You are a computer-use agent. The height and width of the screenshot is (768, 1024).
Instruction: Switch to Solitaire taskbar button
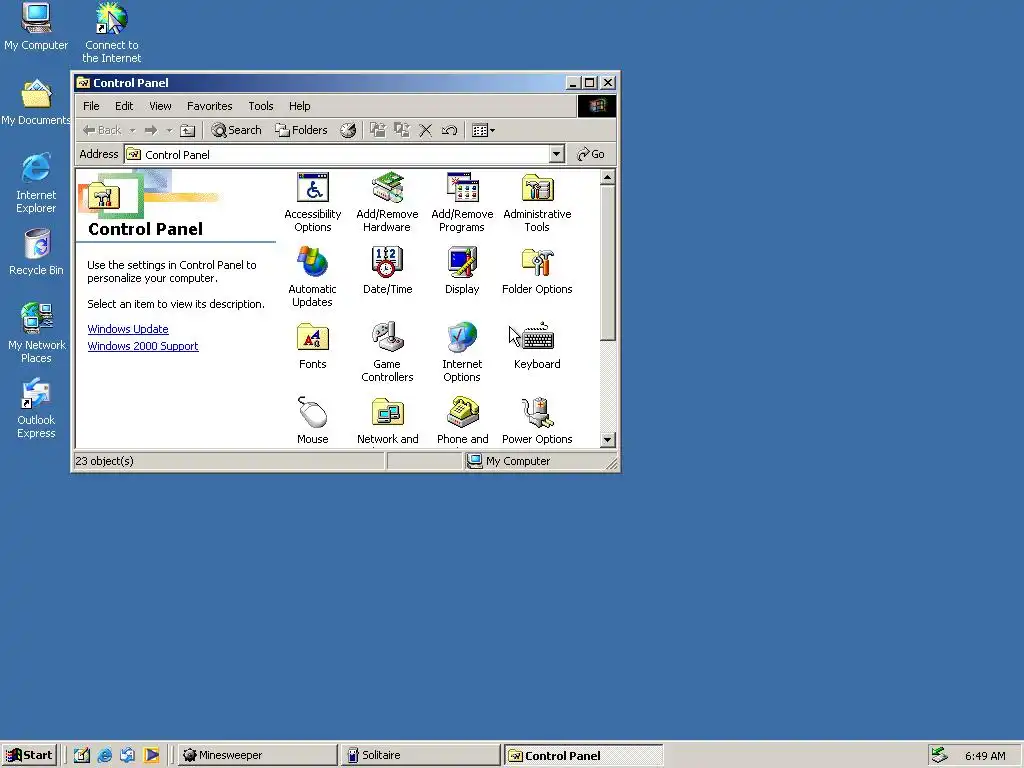click(419, 755)
